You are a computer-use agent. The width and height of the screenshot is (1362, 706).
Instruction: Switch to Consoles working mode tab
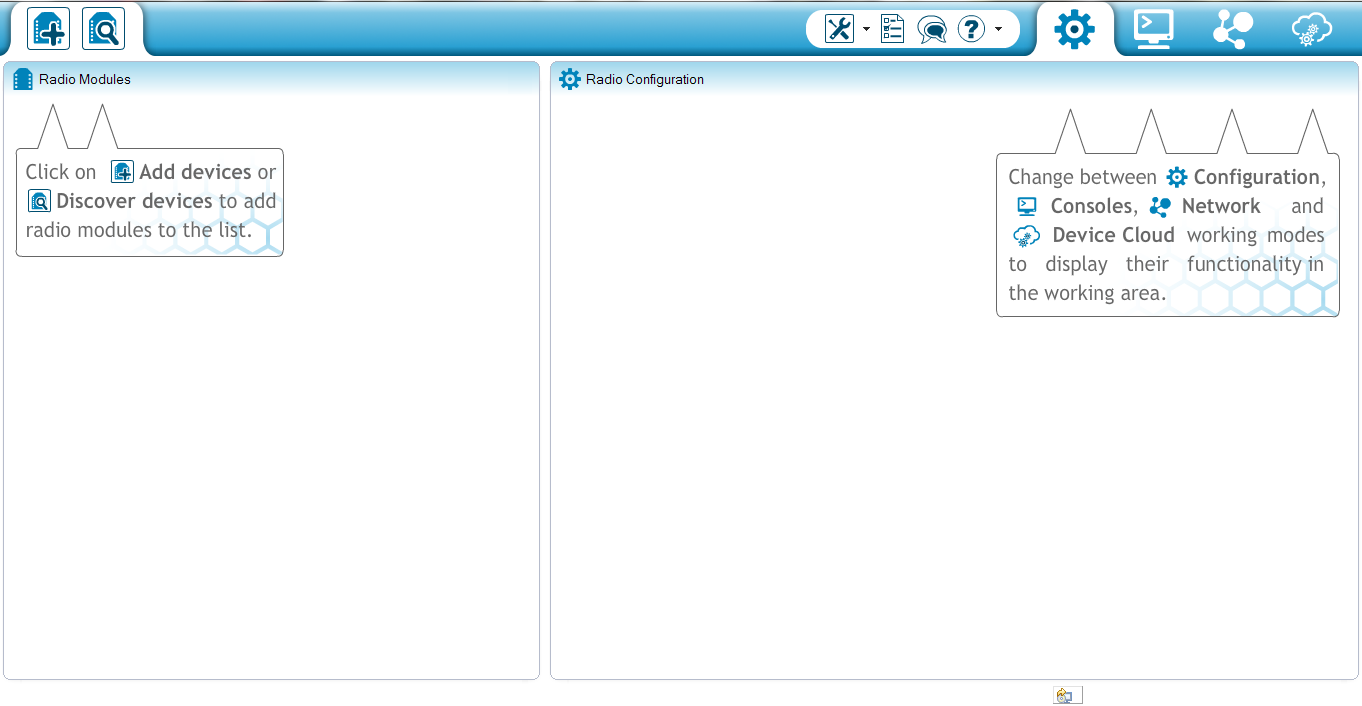(x=1153, y=29)
